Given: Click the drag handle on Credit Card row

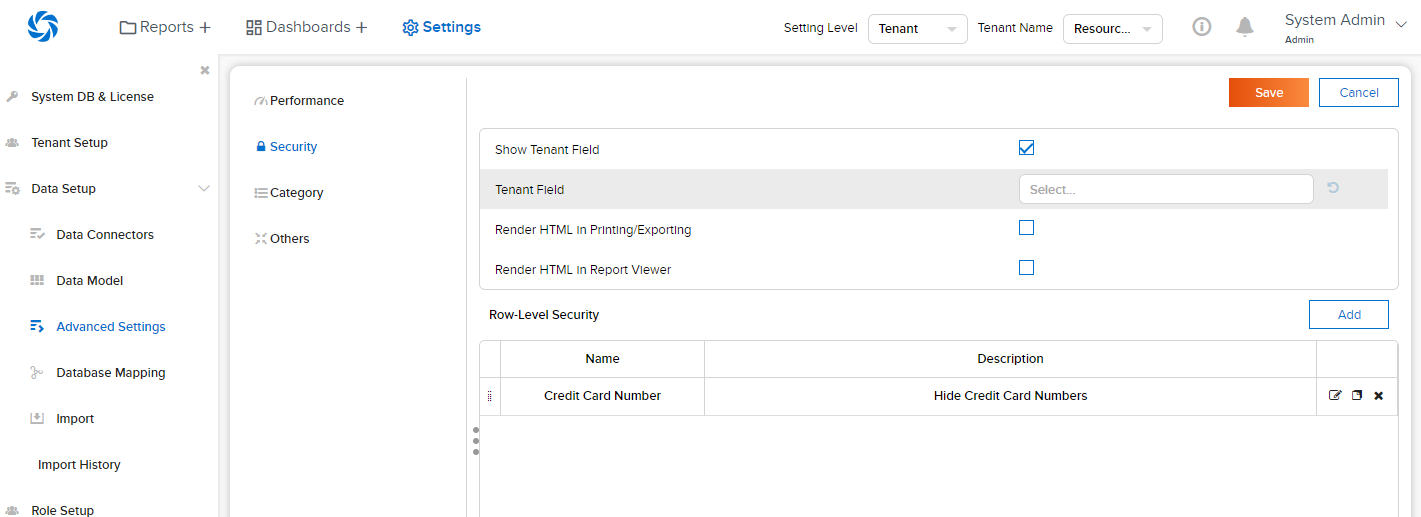Looking at the screenshot, I should 489,397.
